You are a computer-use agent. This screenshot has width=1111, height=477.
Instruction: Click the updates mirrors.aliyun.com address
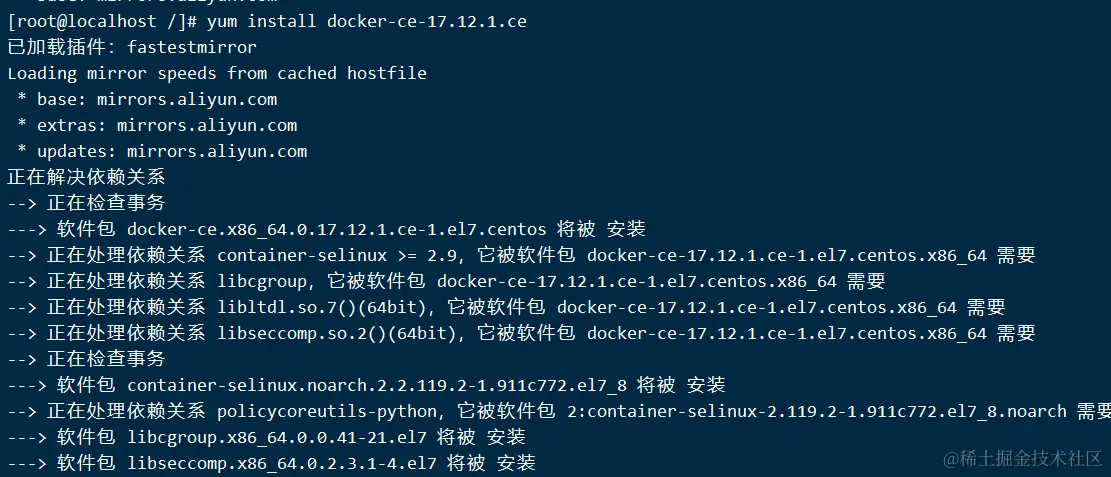(216, 151)
